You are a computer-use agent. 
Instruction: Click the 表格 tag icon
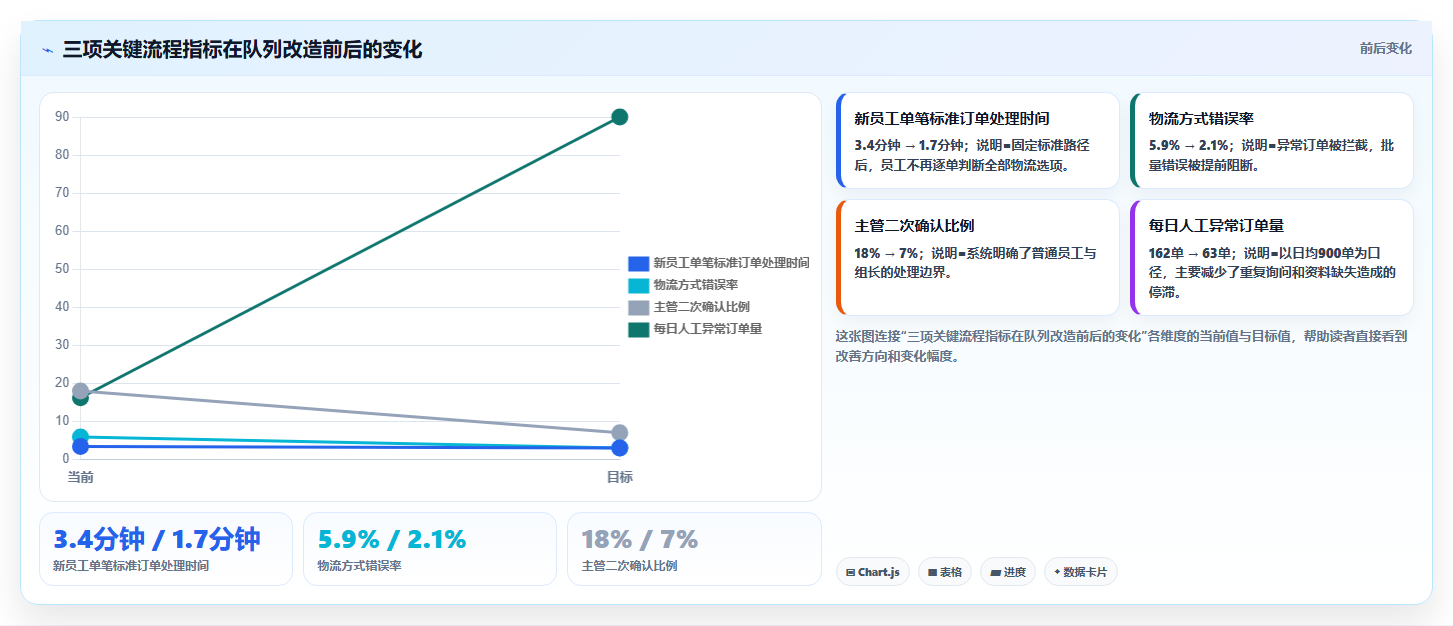pos(932,573)
